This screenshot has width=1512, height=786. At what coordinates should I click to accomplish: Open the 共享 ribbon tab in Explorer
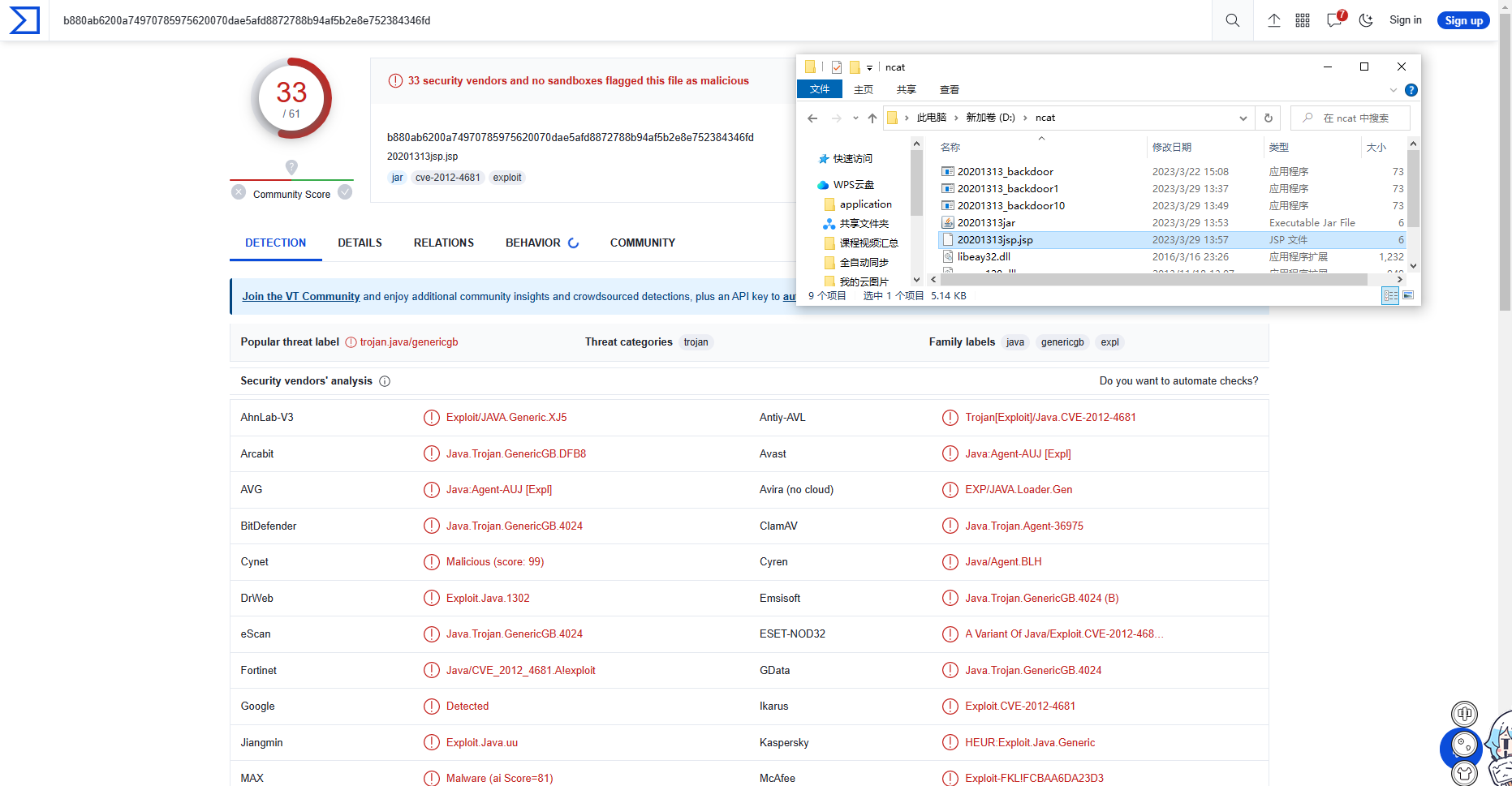(907, 89)
